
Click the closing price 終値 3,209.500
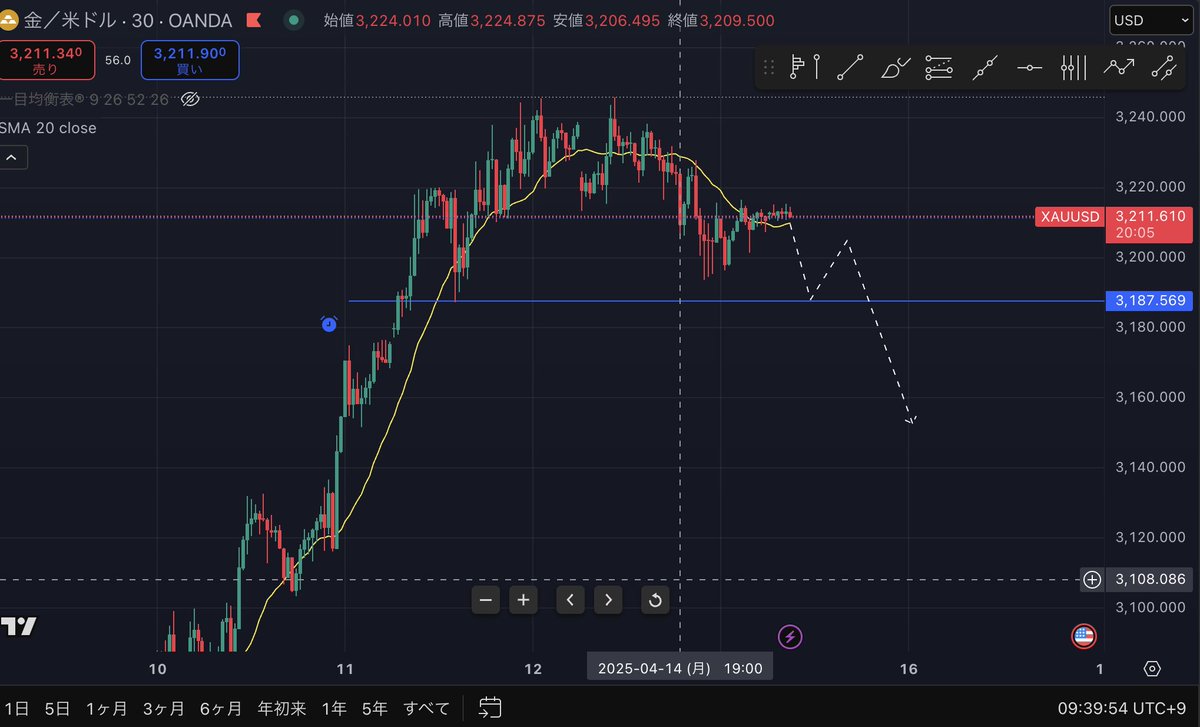[x=720, y=21]
